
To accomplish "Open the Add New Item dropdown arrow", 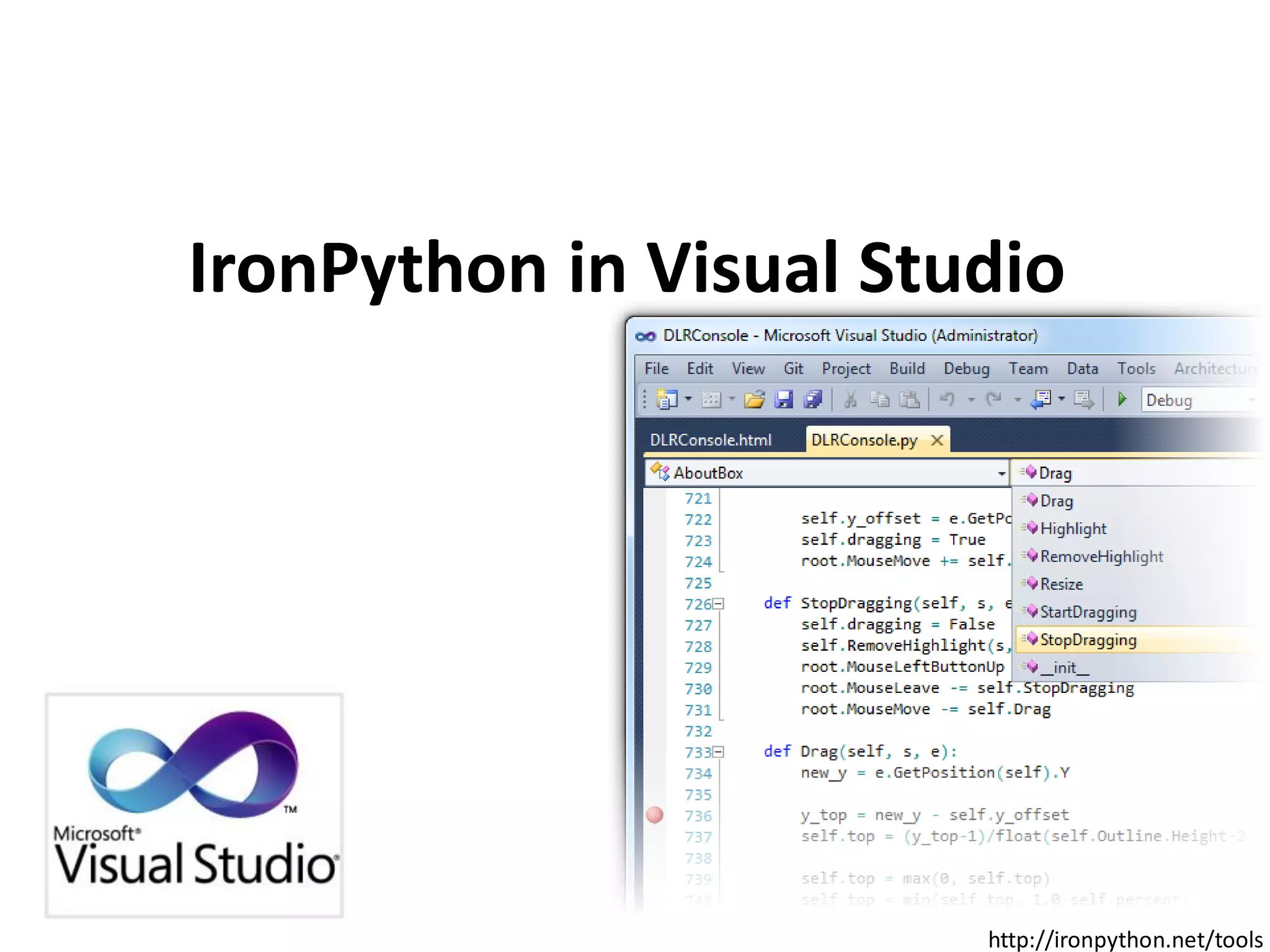I will pyautogui.click(x=732, y=399).
